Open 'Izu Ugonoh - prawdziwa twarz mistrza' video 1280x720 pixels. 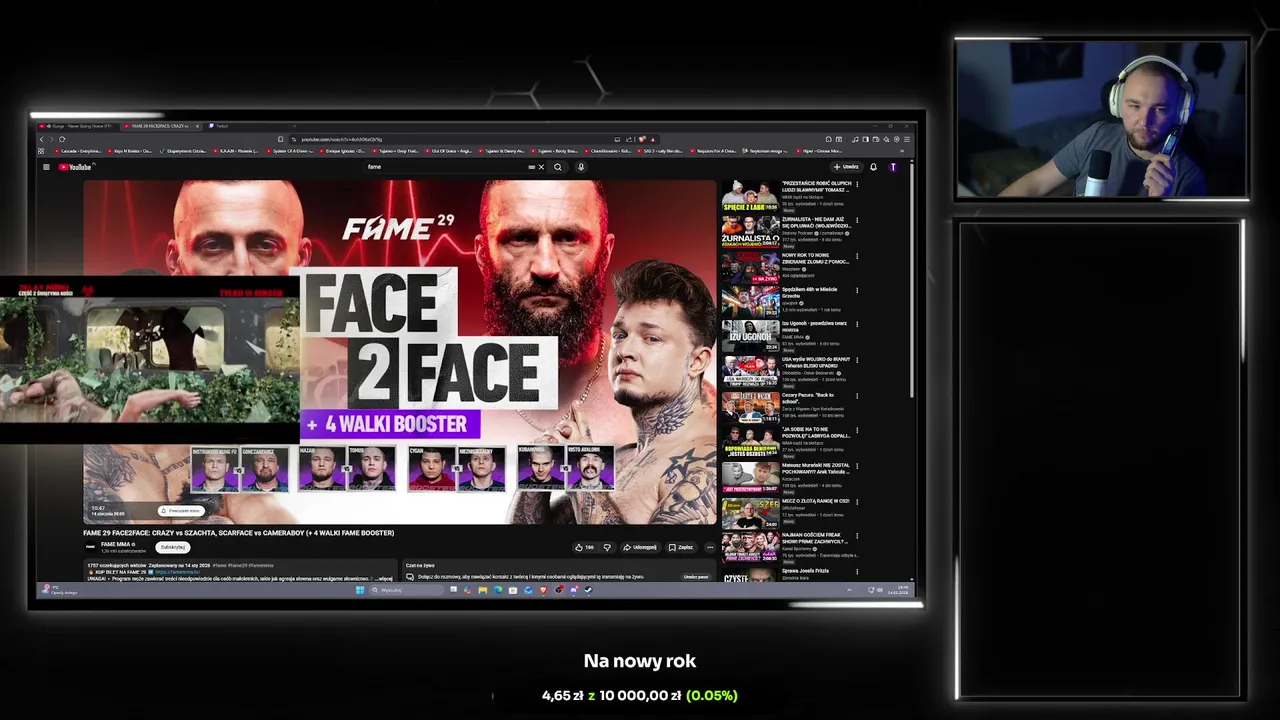788,336
